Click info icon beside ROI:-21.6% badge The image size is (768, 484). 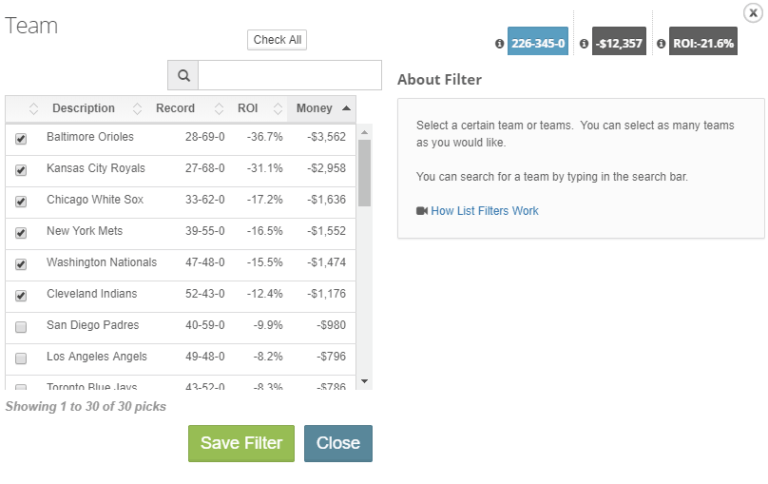tap(661, 44)
